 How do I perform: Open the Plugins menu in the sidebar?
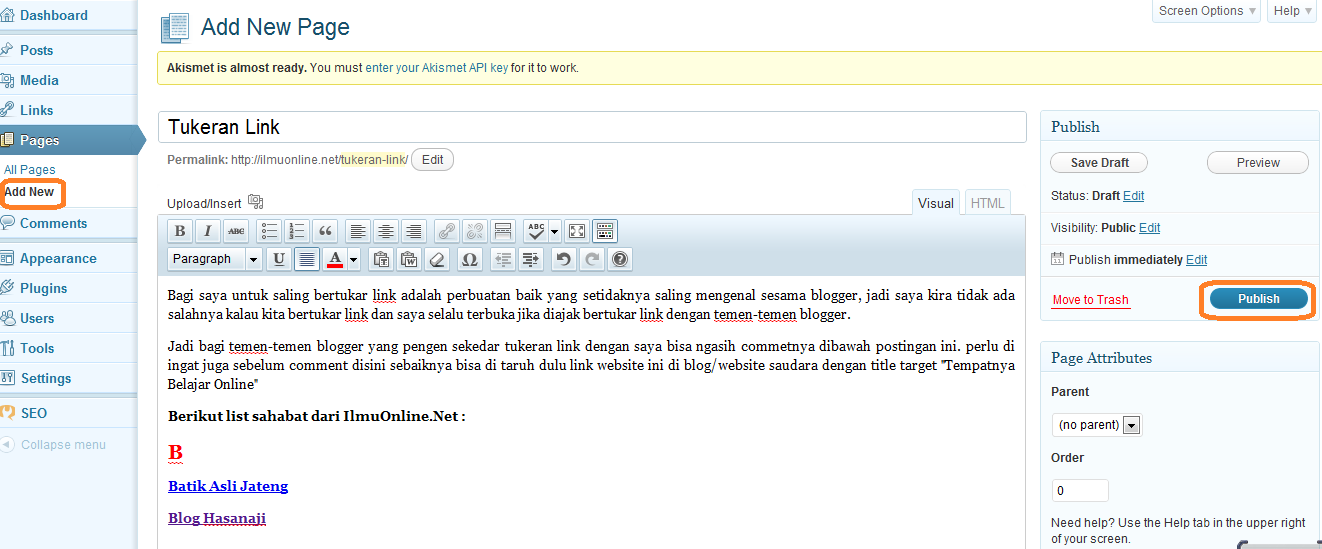[44, 288]
